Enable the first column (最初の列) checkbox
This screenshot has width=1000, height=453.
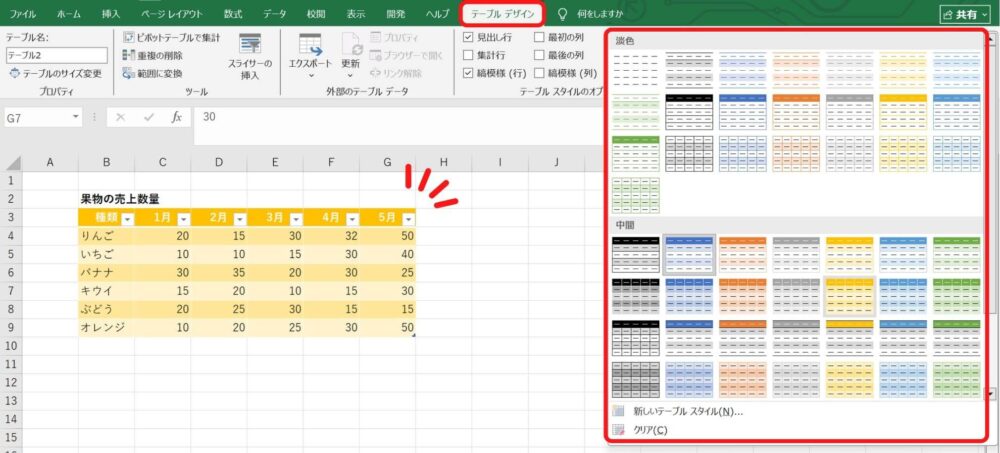[x=540, y=38]
